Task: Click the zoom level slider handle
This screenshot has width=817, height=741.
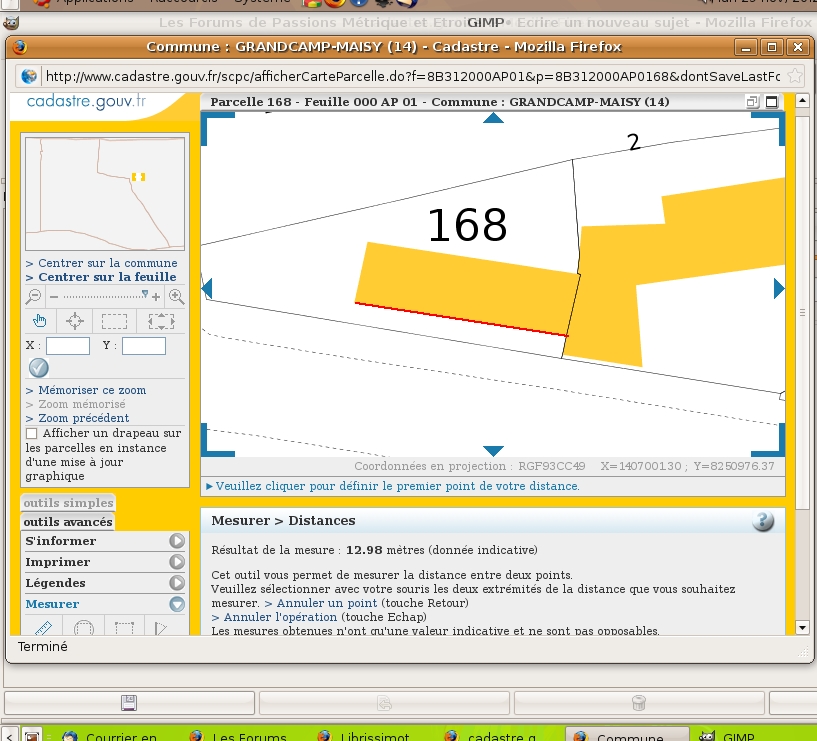Action: pos(145,294)
